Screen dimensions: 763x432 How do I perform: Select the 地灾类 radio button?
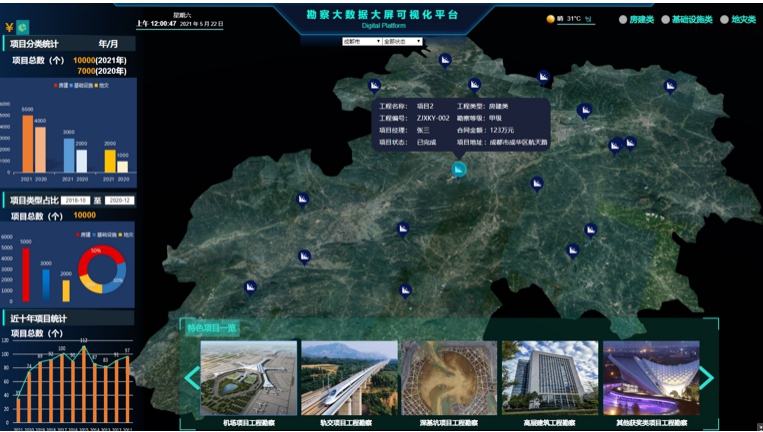(x=724, y=19)
